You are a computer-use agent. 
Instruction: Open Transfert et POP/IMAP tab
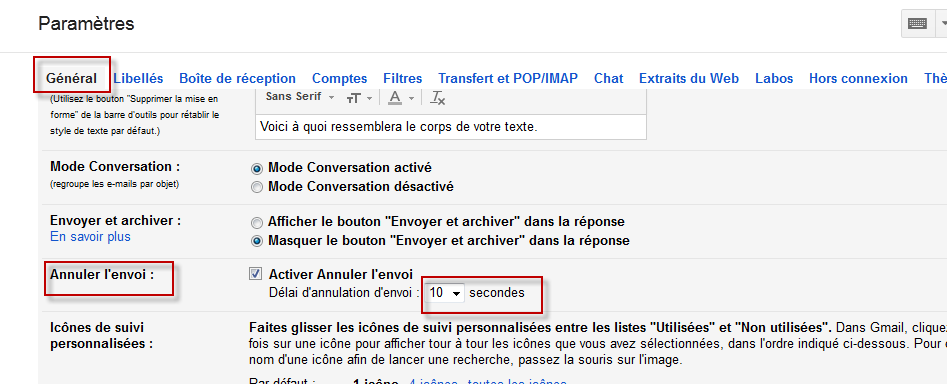(508, 78)
